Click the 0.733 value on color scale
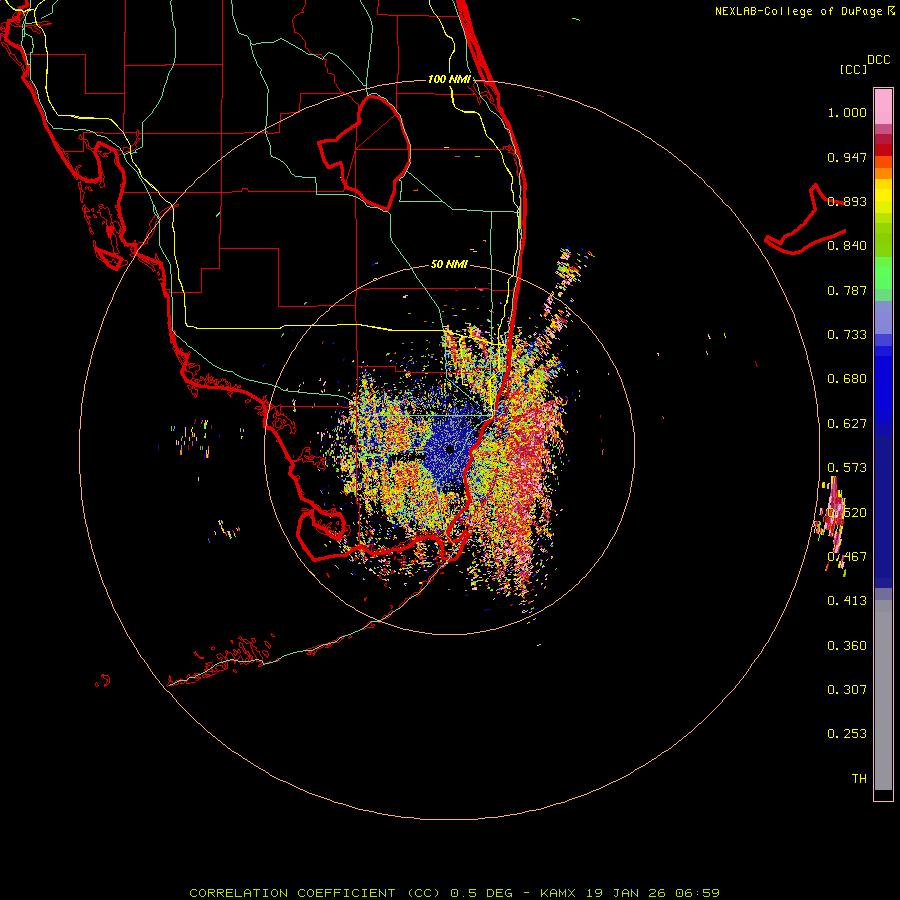The height and width of the screenshot is (900, 900). click(x=847, y=335)
